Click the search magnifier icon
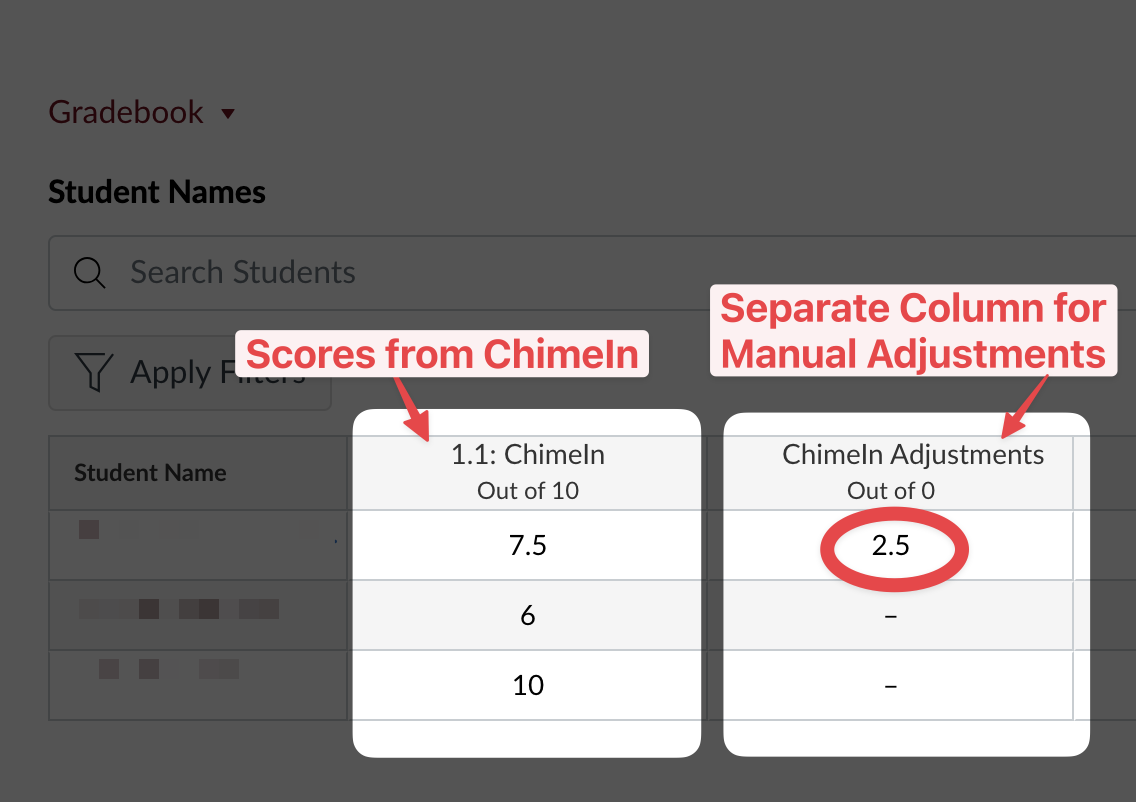Image resolution: width=1136 pixels, height=802 pixels. point(89,272)
